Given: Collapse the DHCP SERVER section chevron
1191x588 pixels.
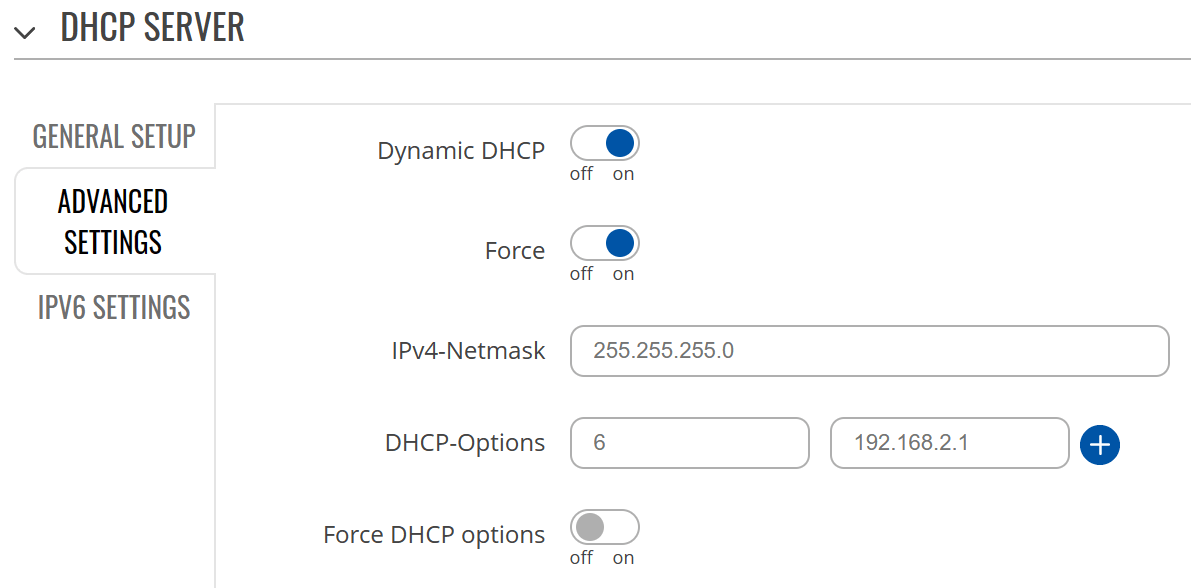Looking at the screenshot, I should [24, 30].
